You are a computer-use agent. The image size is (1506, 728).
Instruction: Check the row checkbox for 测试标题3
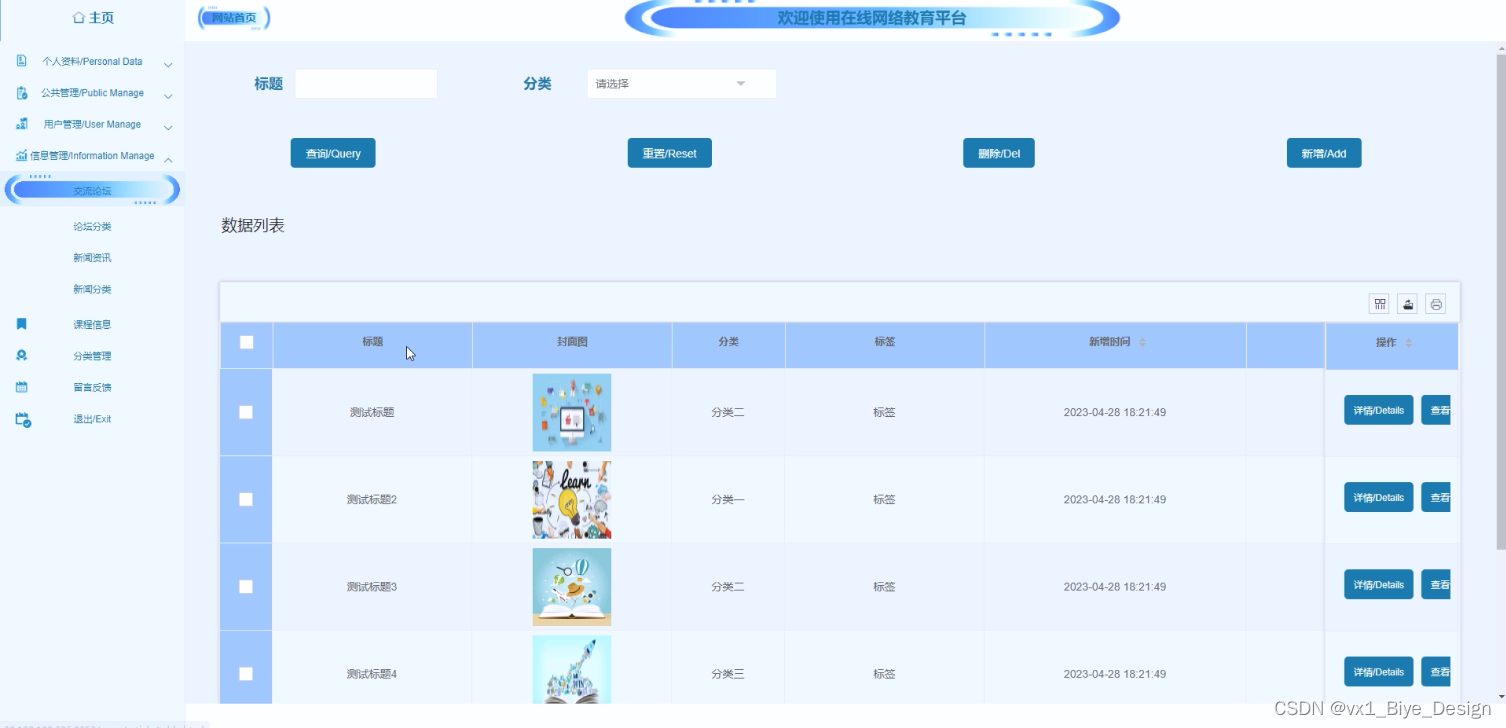246,586
